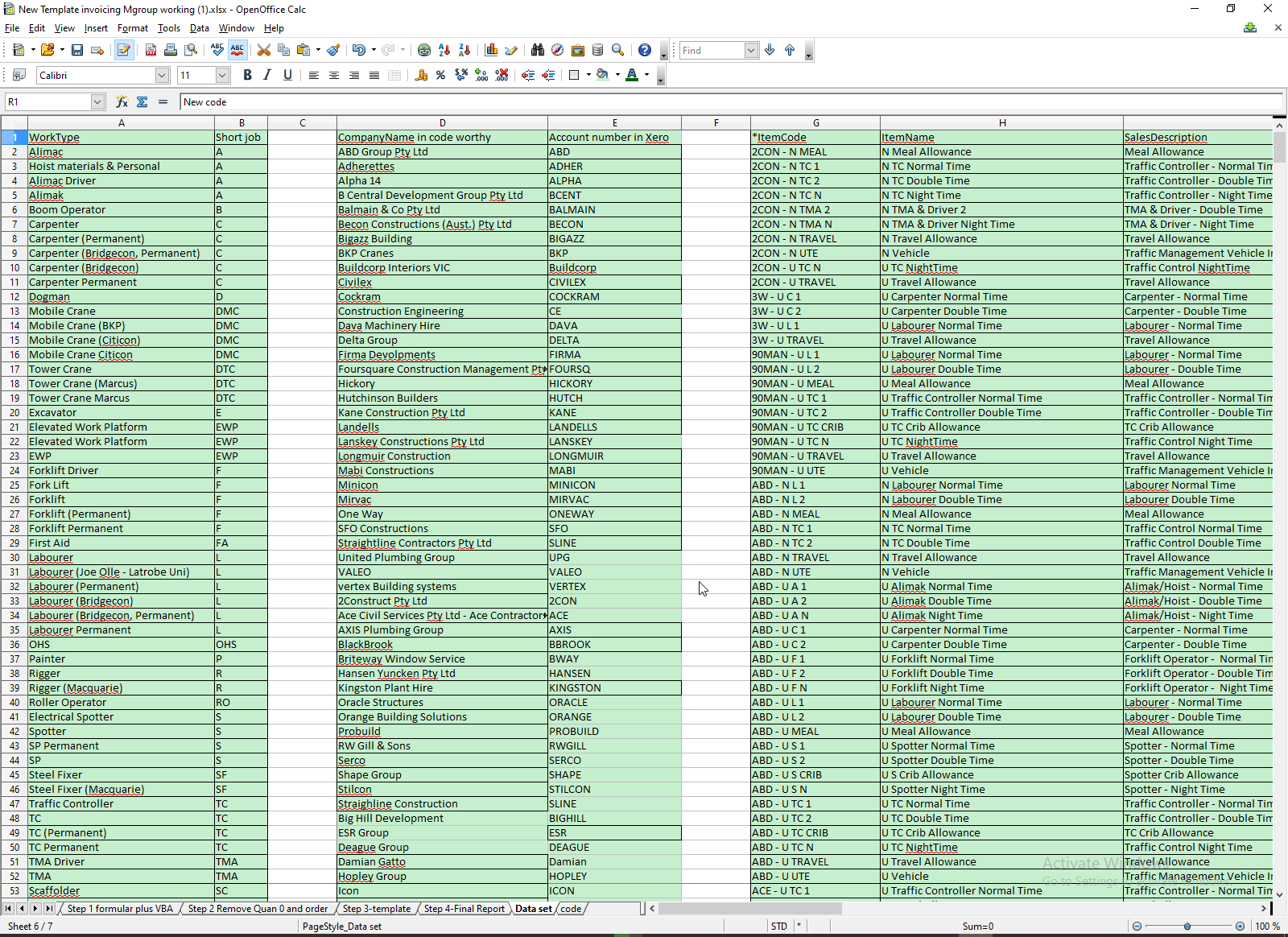
Task: Open the Zoom magnifier tool
Action: tap(618, 50)
